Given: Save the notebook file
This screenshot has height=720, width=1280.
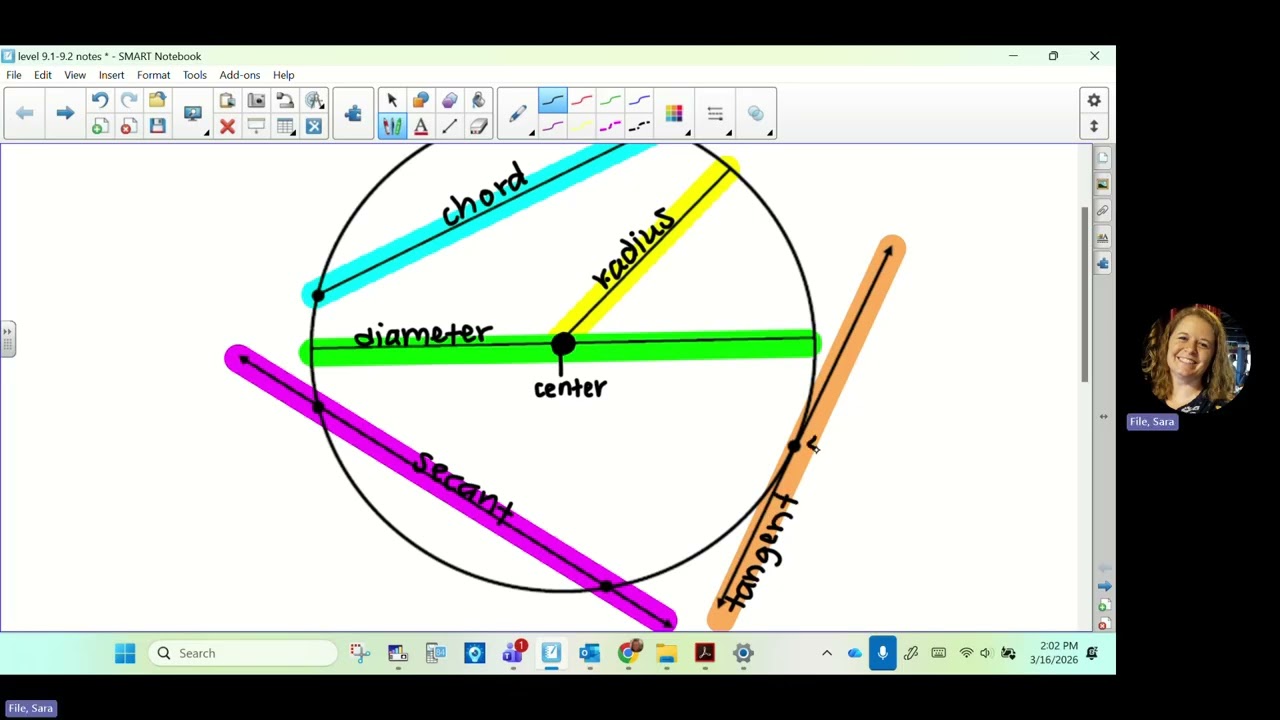Looking at the screenshot, I should point(157,126).
